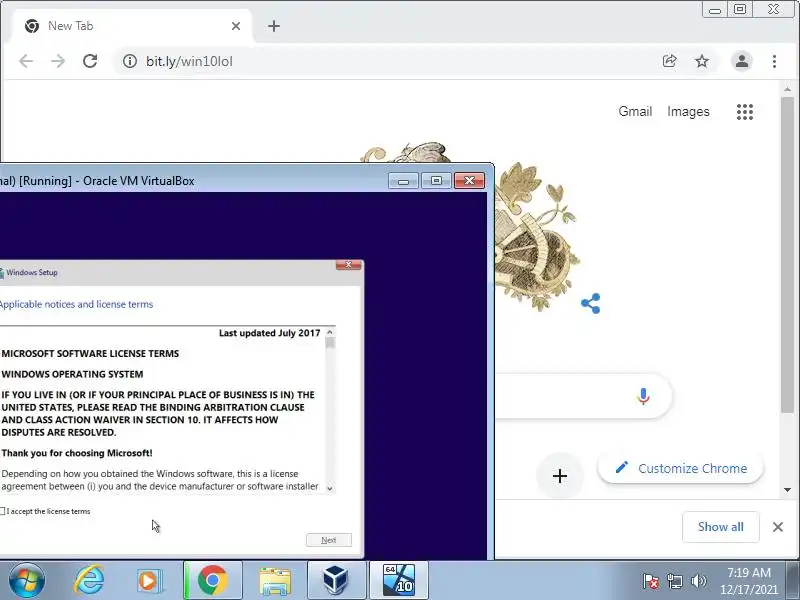Open File Explorer from taskbar
The image size is (800, 600).
(x=275, y=581)
